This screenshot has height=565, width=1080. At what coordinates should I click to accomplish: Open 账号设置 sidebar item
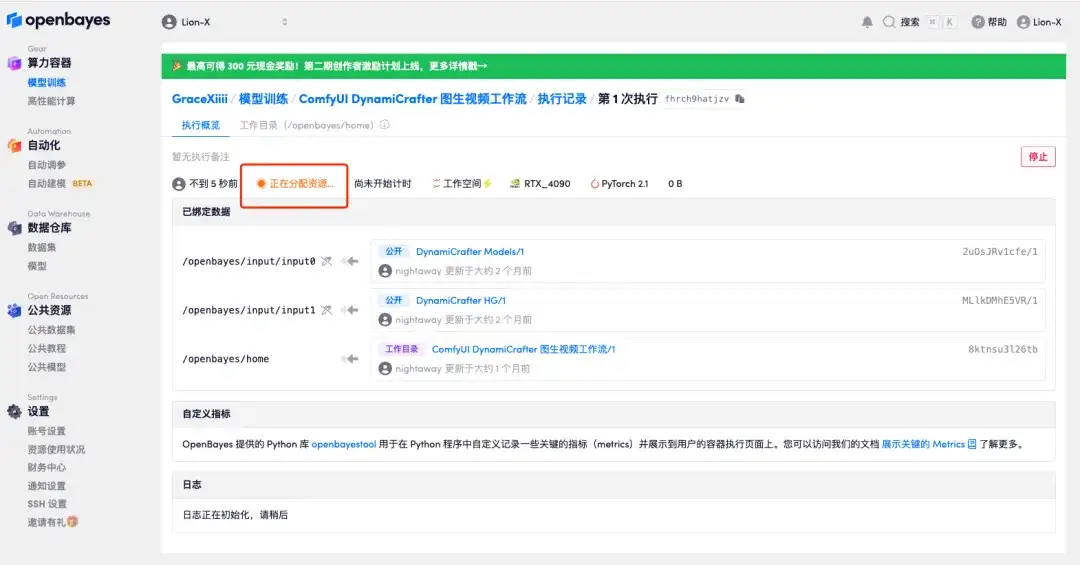(x=47, y=431)
